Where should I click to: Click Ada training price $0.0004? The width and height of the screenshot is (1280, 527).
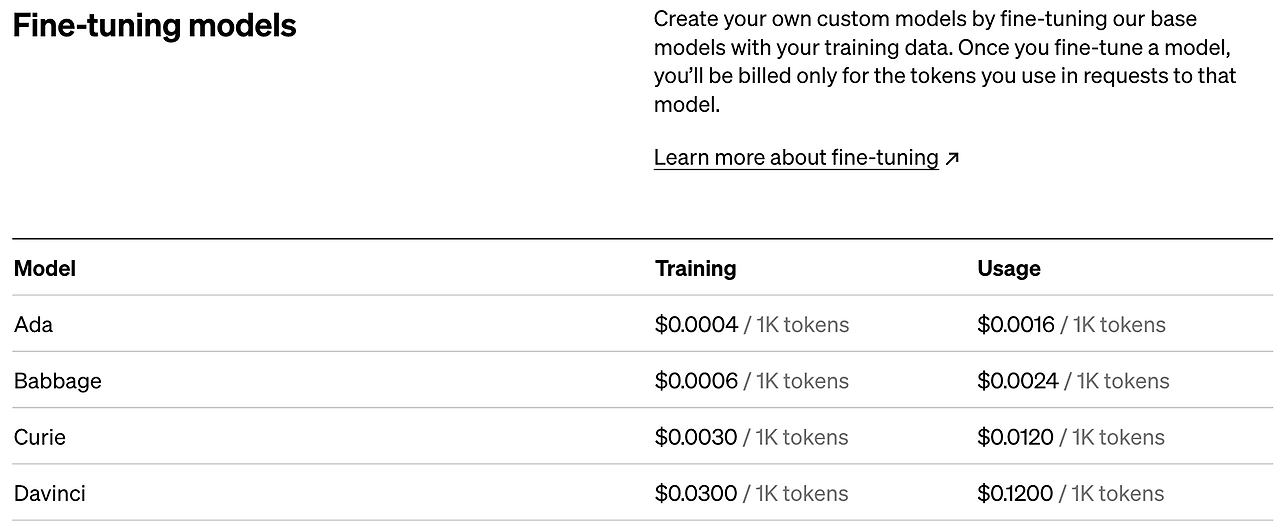tap(697, 324)
